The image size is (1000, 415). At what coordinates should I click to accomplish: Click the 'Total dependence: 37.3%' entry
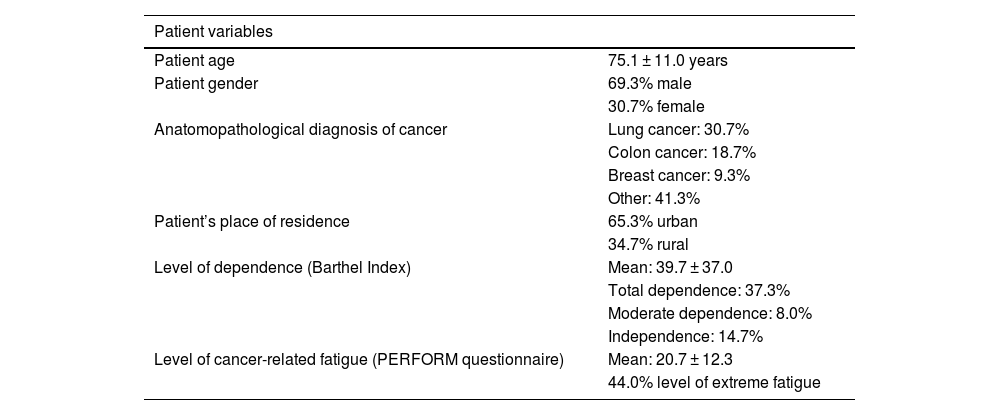[x=699, y=290]
